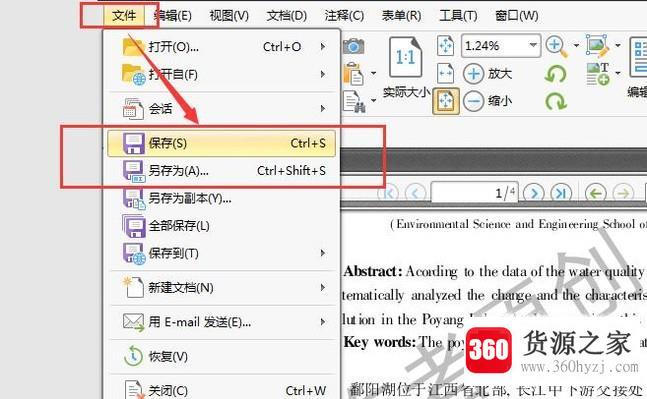Click the add text and image icon

[x=598, y=74]
